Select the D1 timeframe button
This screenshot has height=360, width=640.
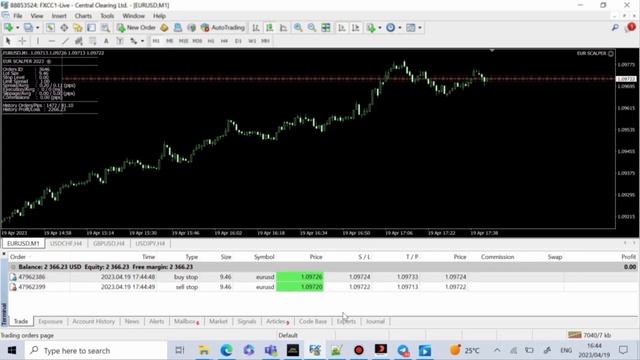(238, 41)
